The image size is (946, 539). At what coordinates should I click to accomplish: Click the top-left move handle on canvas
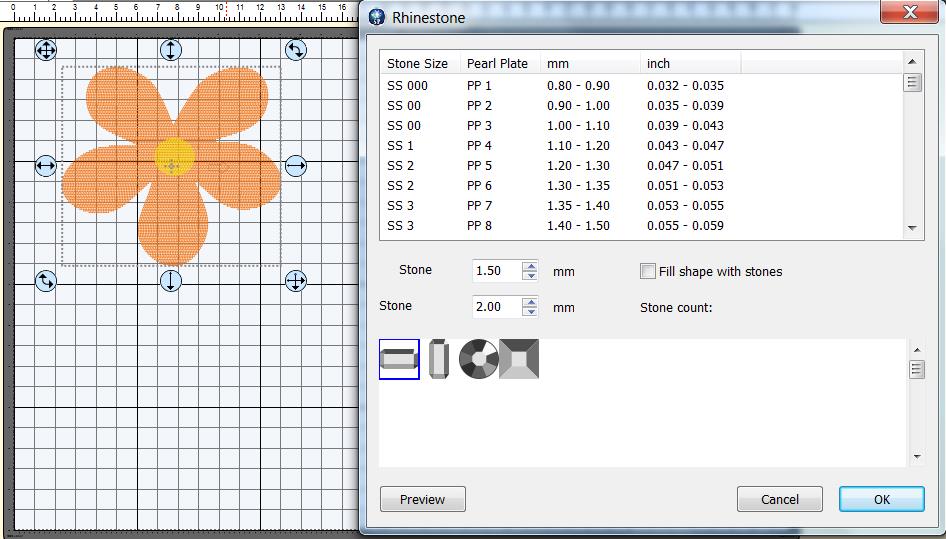[46, 50]
